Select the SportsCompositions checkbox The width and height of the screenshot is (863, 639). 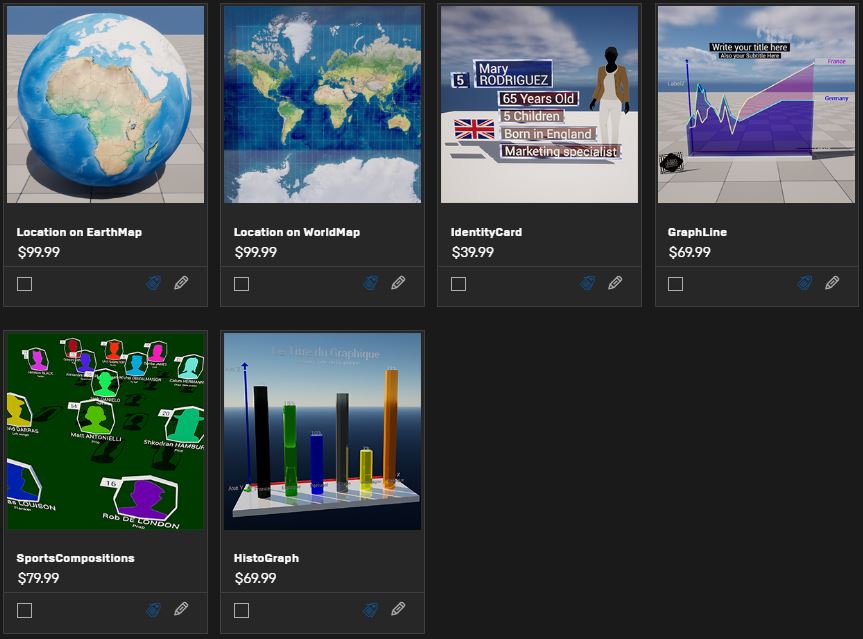[x=25, y=610]
